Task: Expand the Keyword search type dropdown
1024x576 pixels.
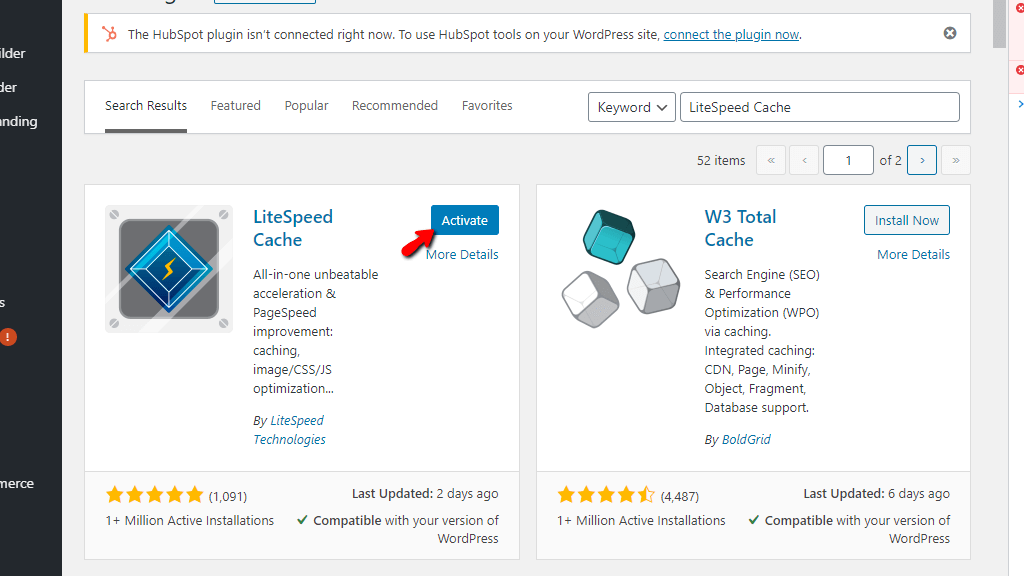Action: 632,107
